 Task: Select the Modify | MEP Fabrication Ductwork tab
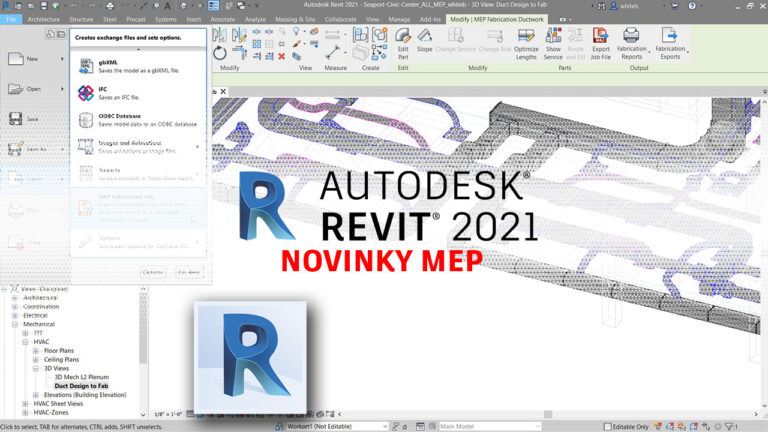[x=497, y=20]
